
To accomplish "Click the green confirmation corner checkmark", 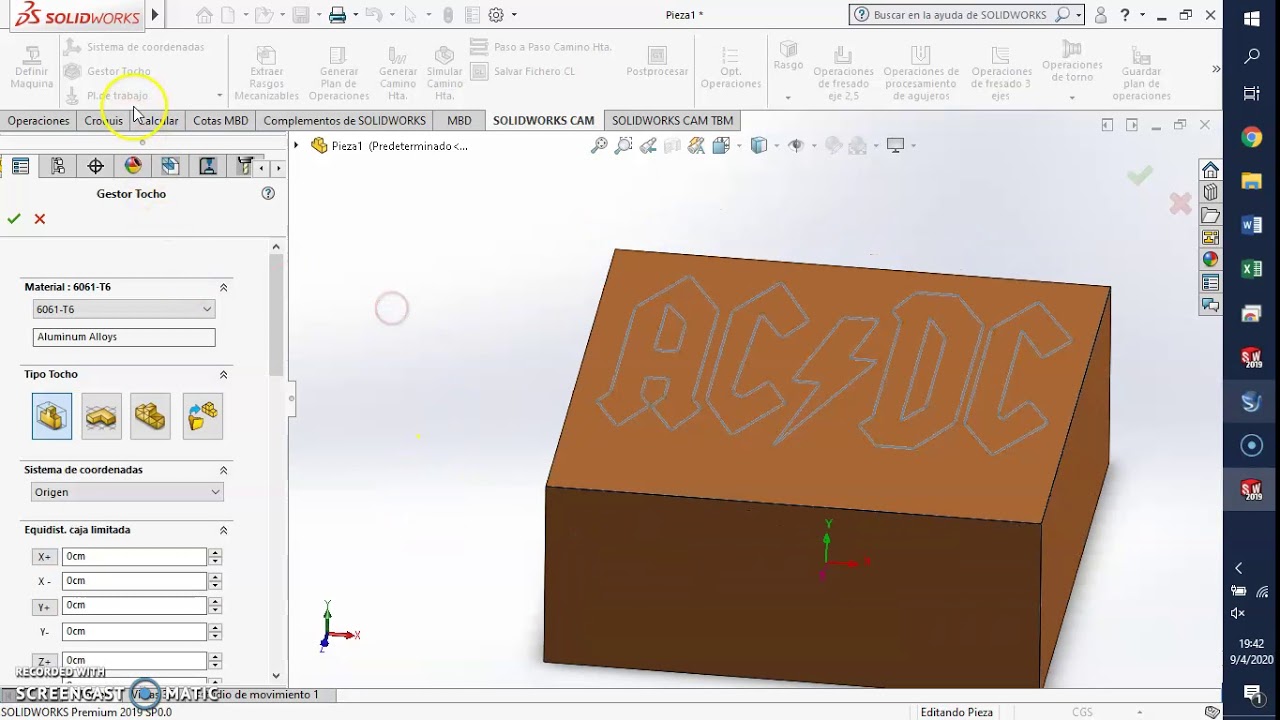I will (1139, 177).
